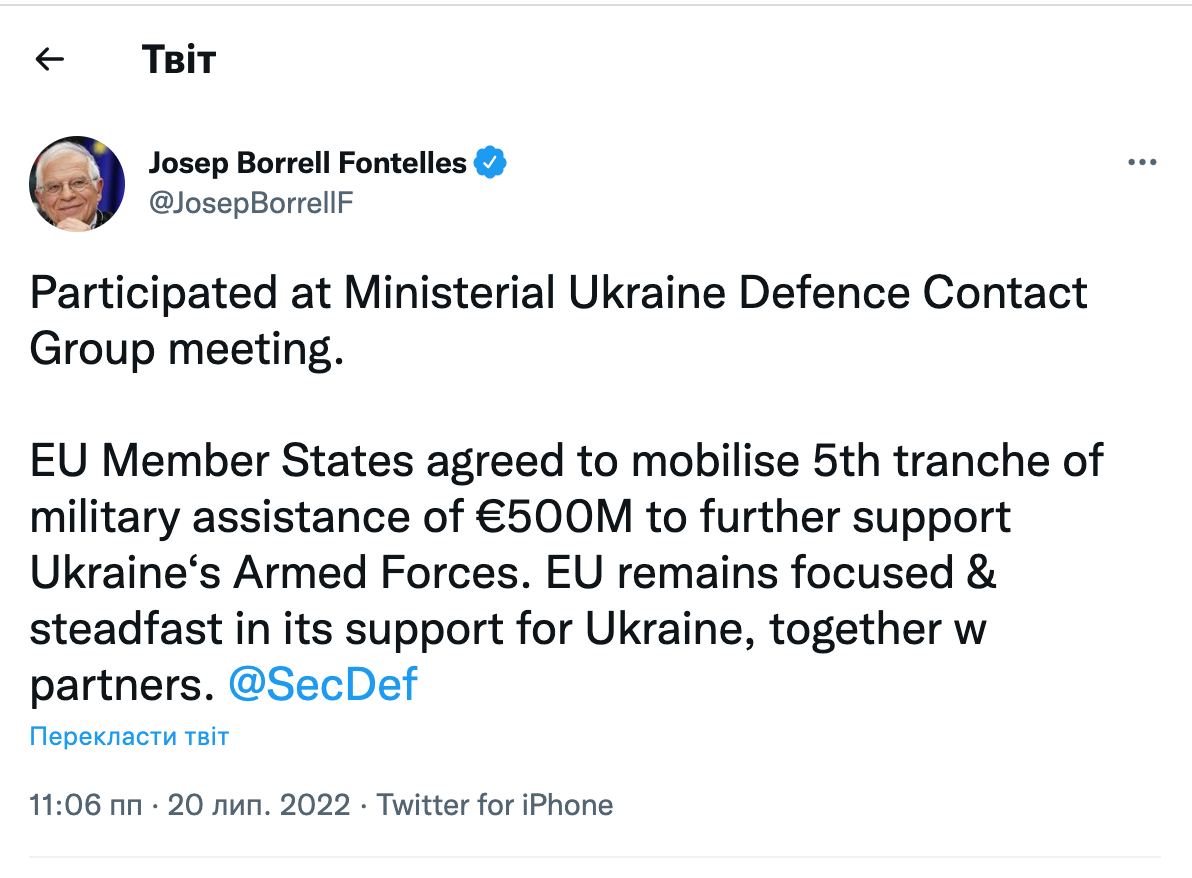Click the name Josep Borrell Fontelles
This screenshot has height=878, width=1192.
coord(307,162)
